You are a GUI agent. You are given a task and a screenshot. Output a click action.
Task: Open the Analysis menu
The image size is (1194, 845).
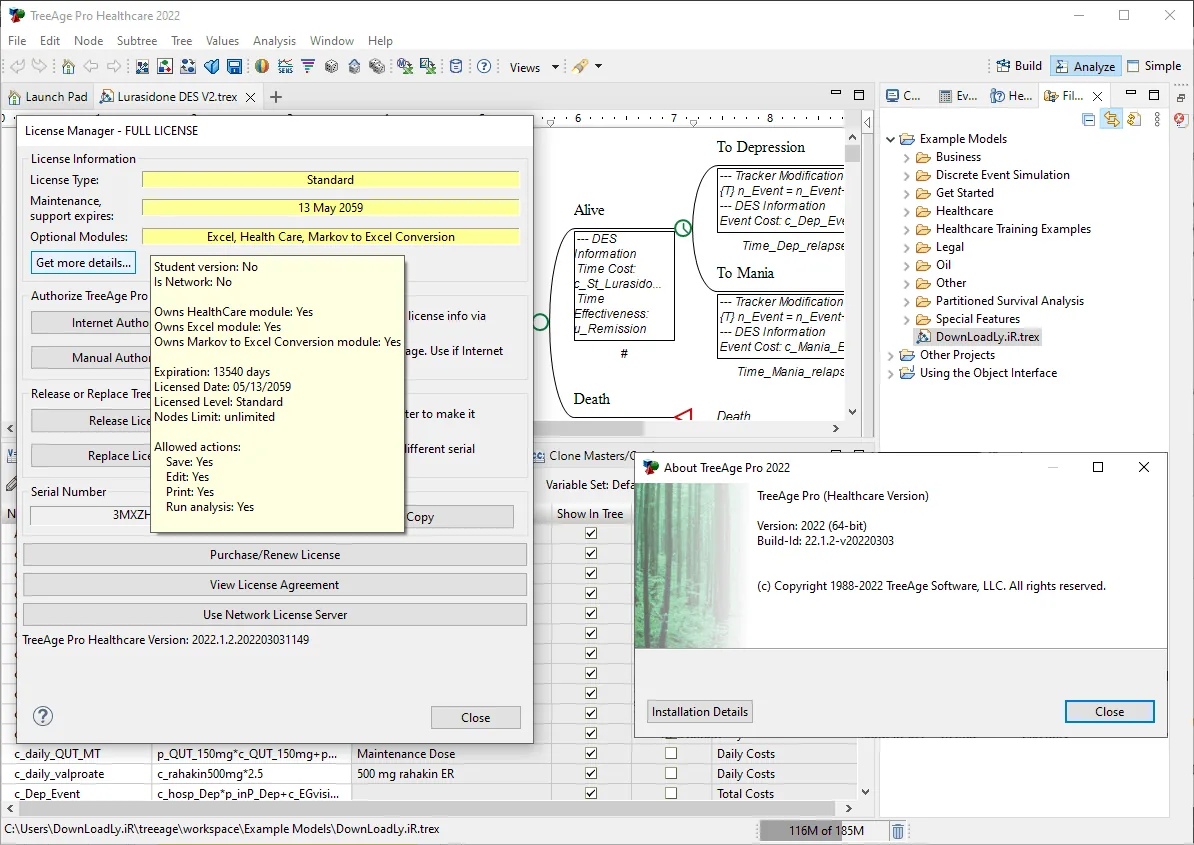point(274,40)
